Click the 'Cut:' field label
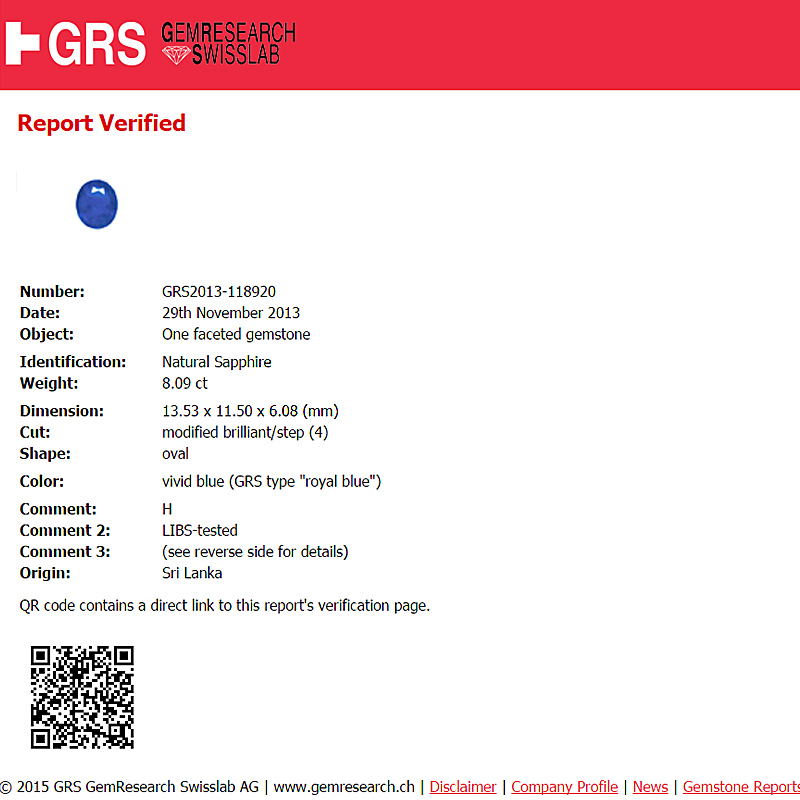The image size is (800, 800). tap(35, 432)
